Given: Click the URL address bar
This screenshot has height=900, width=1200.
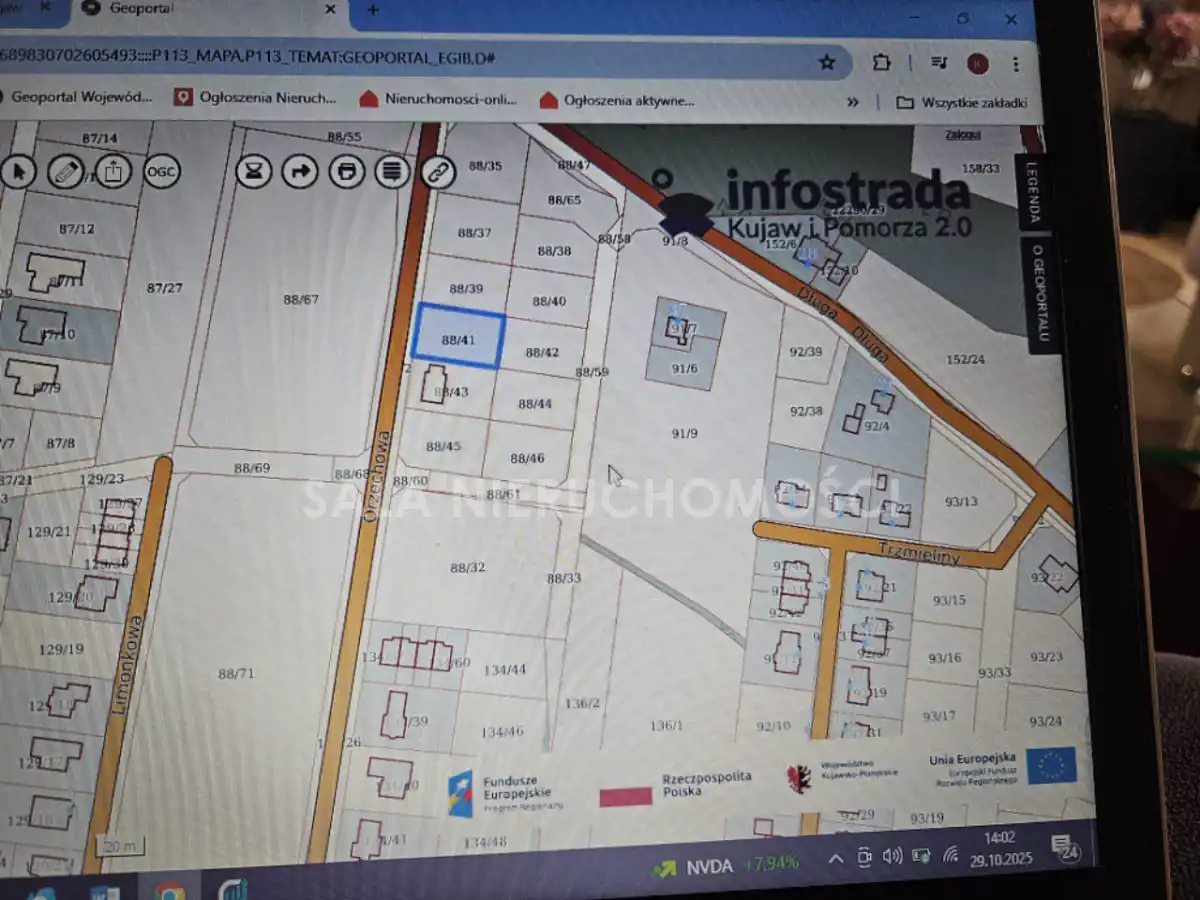Looking at the screenshot, I should click(x=400, y=59).
